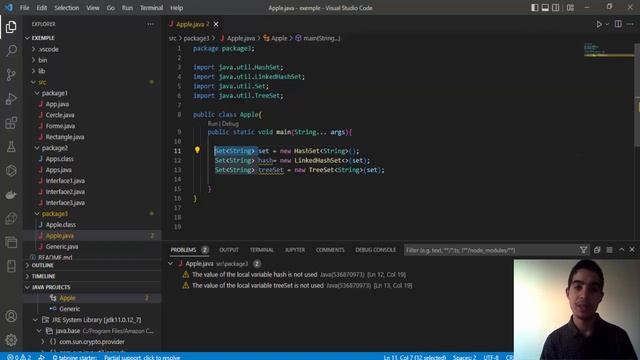
Task: Close the bottom panel
Action: click(x=632, y=249)
